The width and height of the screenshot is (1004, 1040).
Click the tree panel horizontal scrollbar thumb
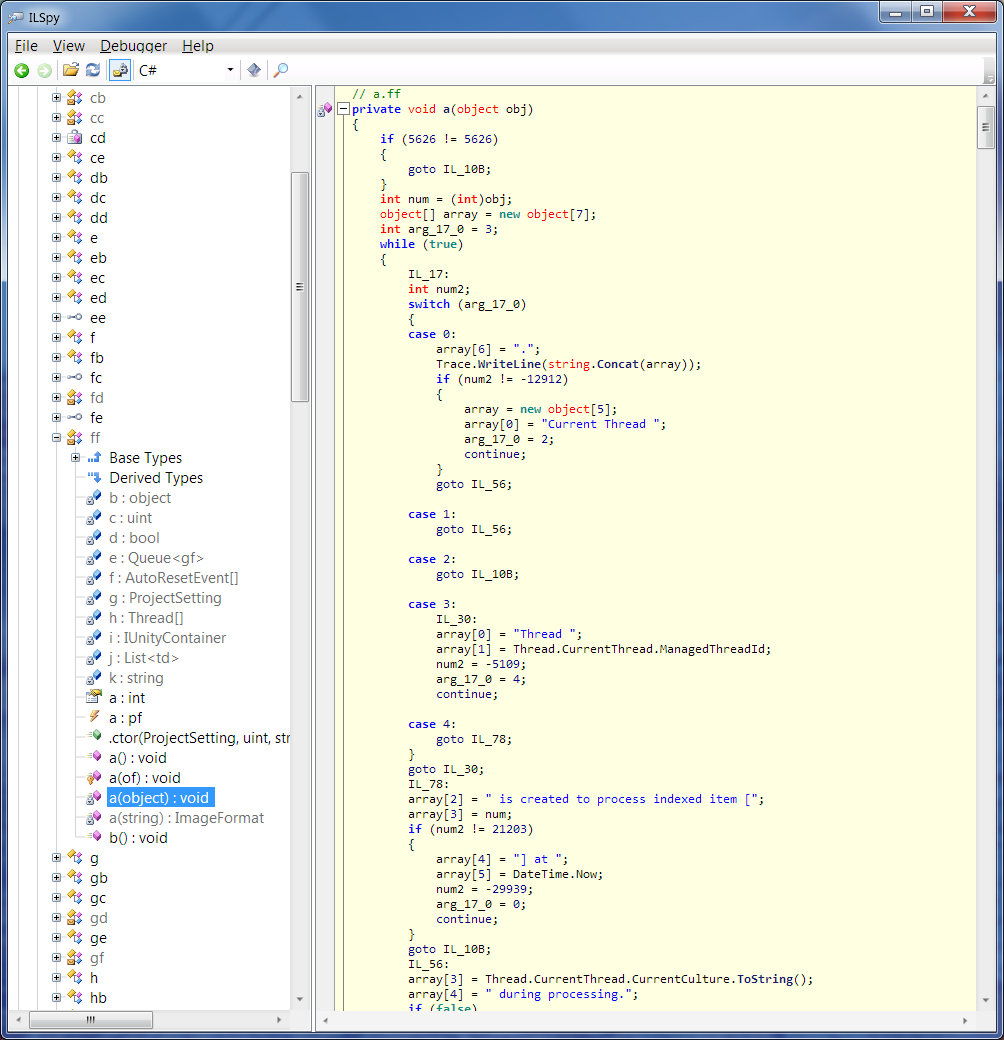coord(90,1020)
